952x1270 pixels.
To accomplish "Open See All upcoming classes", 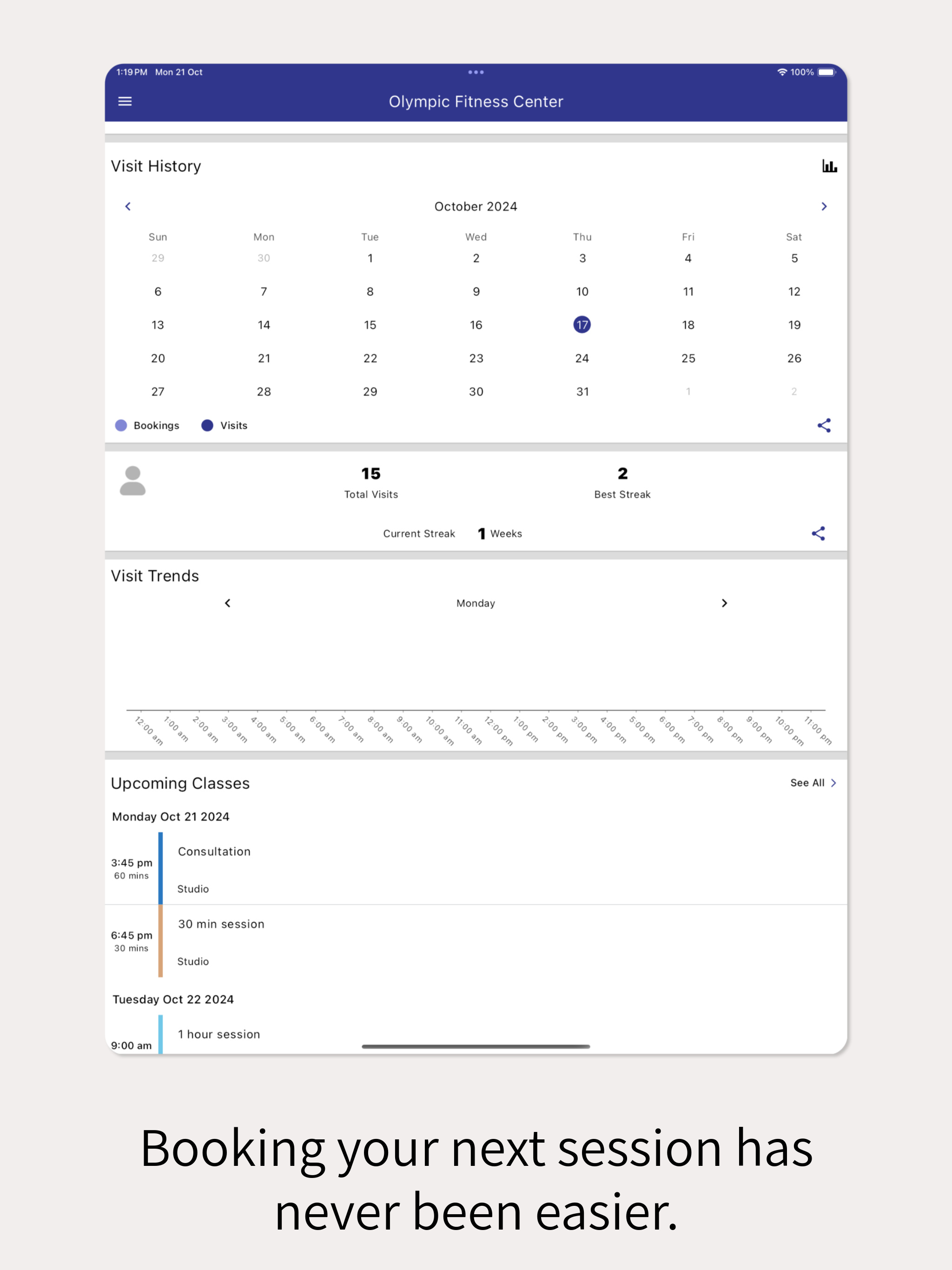I will coord(813,782).
